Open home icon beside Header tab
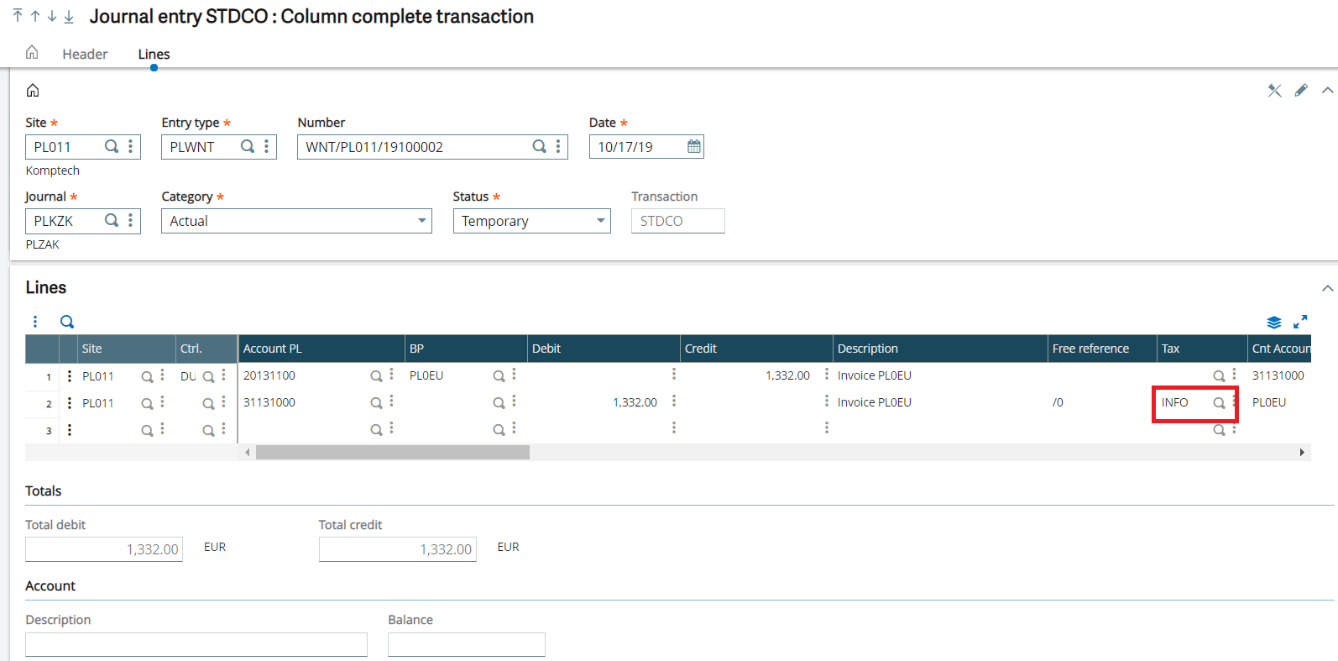The width and height of the screenshot is (1338, 661). point(32,53)
